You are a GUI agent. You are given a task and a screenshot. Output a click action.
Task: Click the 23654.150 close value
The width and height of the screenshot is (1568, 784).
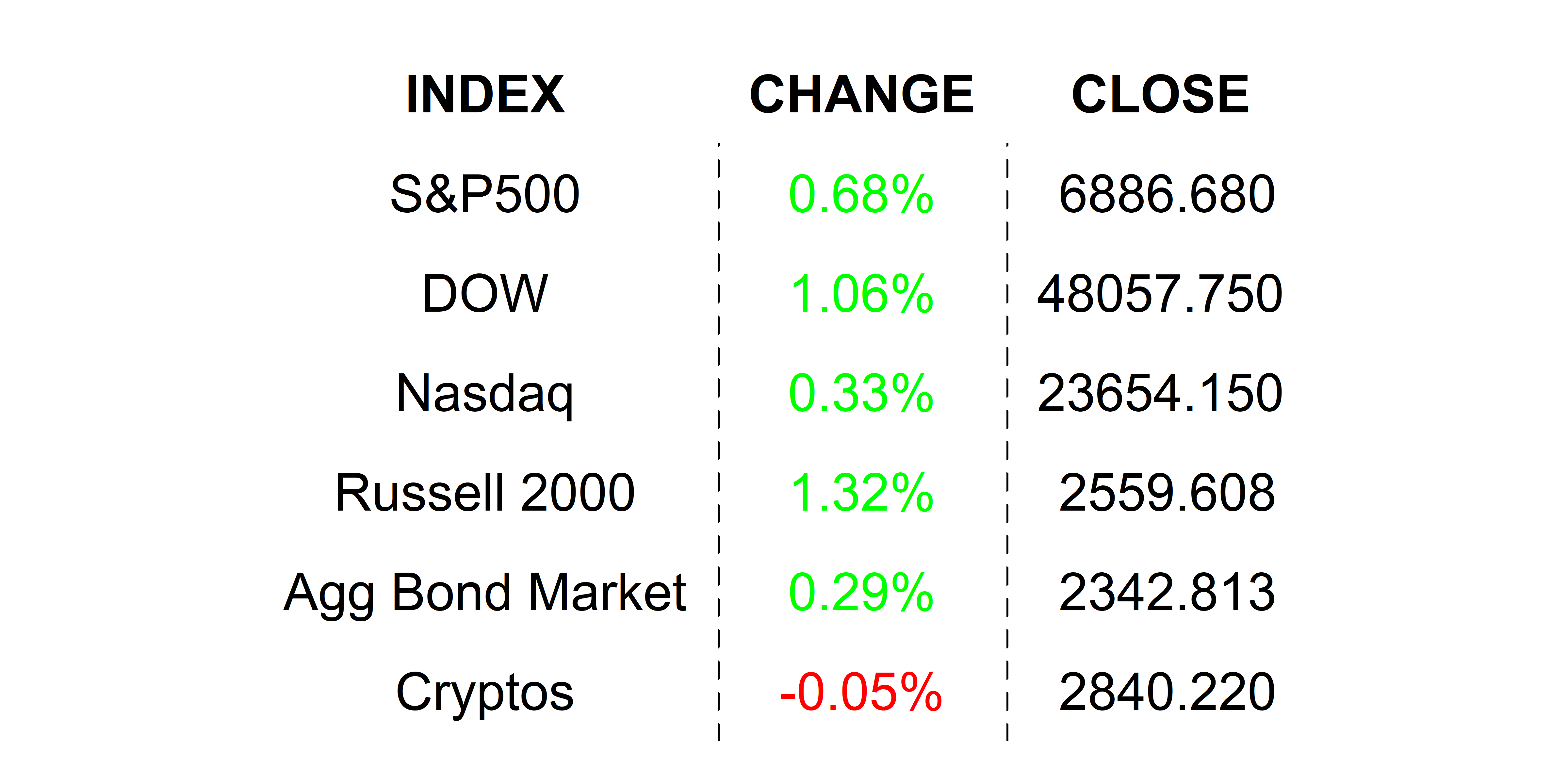[1160, 393]
